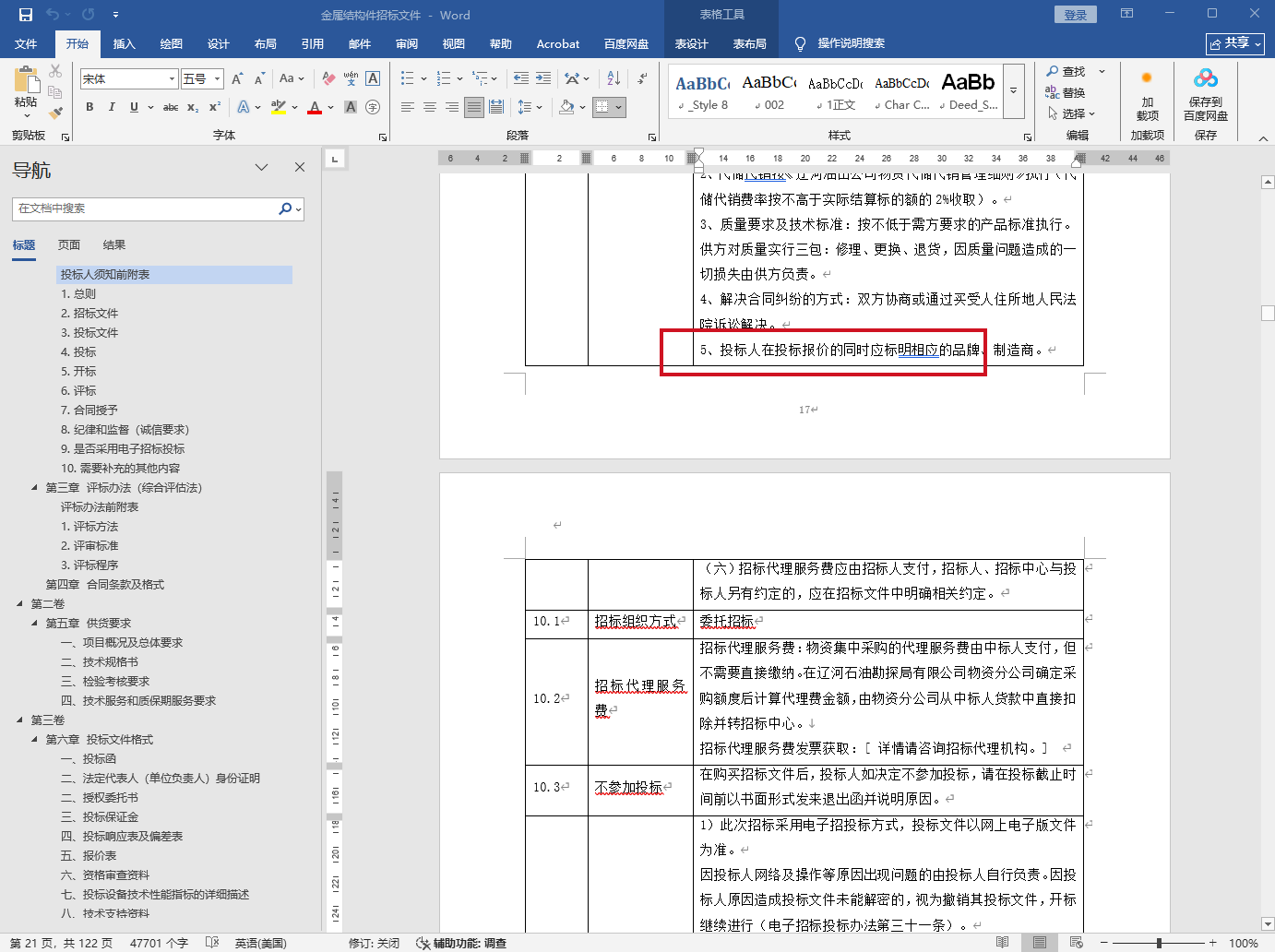Viewport: 1275px width, 952px height.
Task: Click the 在文档中搜索 search box
Action: point(146,208)
